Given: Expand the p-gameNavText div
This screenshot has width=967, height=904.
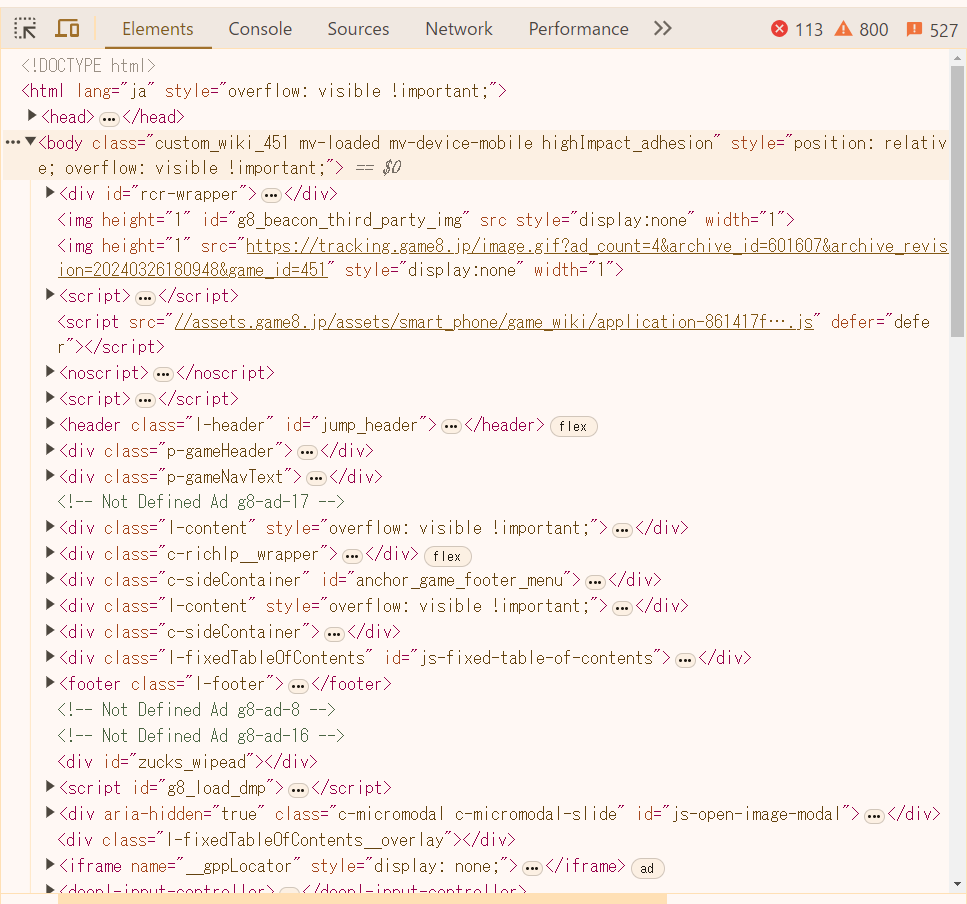Looking at the screenshot, I should pyautogui.click(x=51, y=475).
